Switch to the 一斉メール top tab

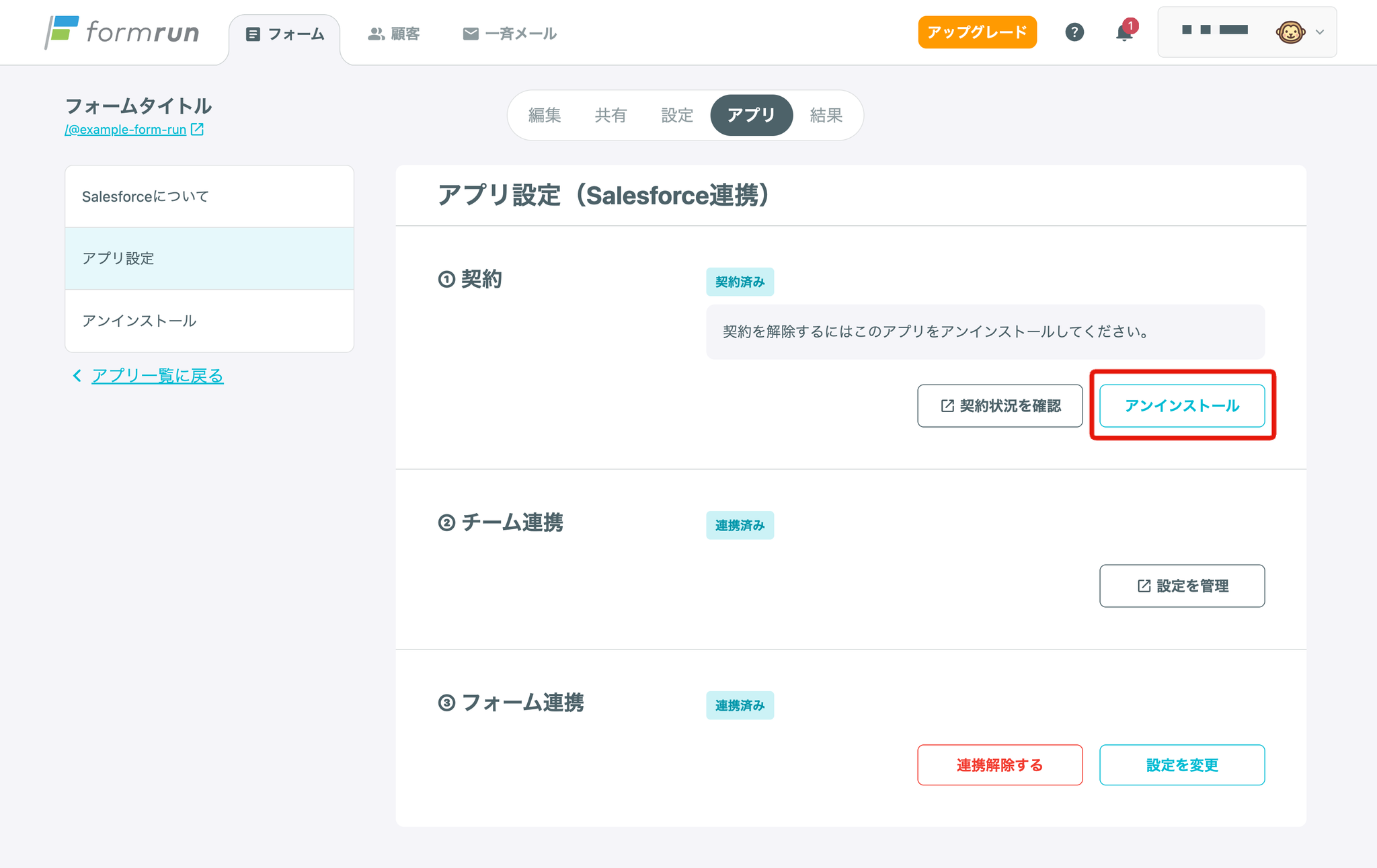(510, 34)
